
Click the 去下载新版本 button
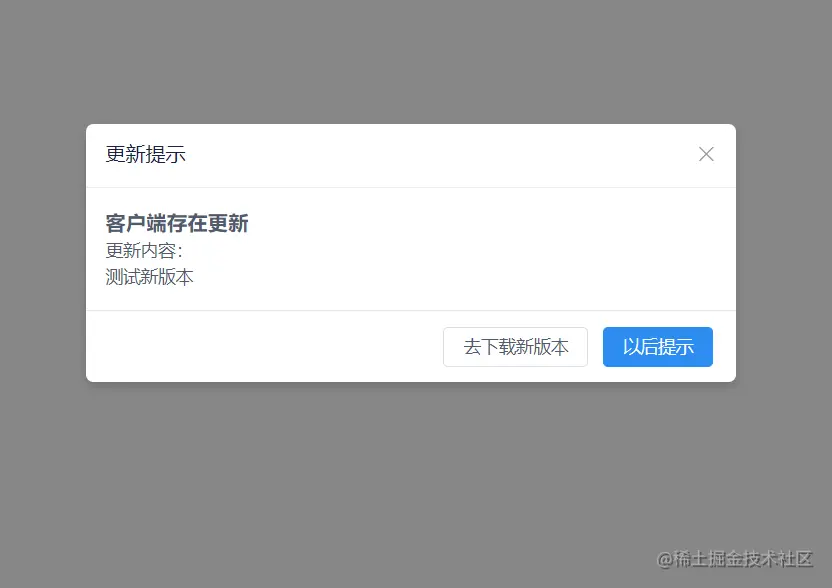pos(515,347)
